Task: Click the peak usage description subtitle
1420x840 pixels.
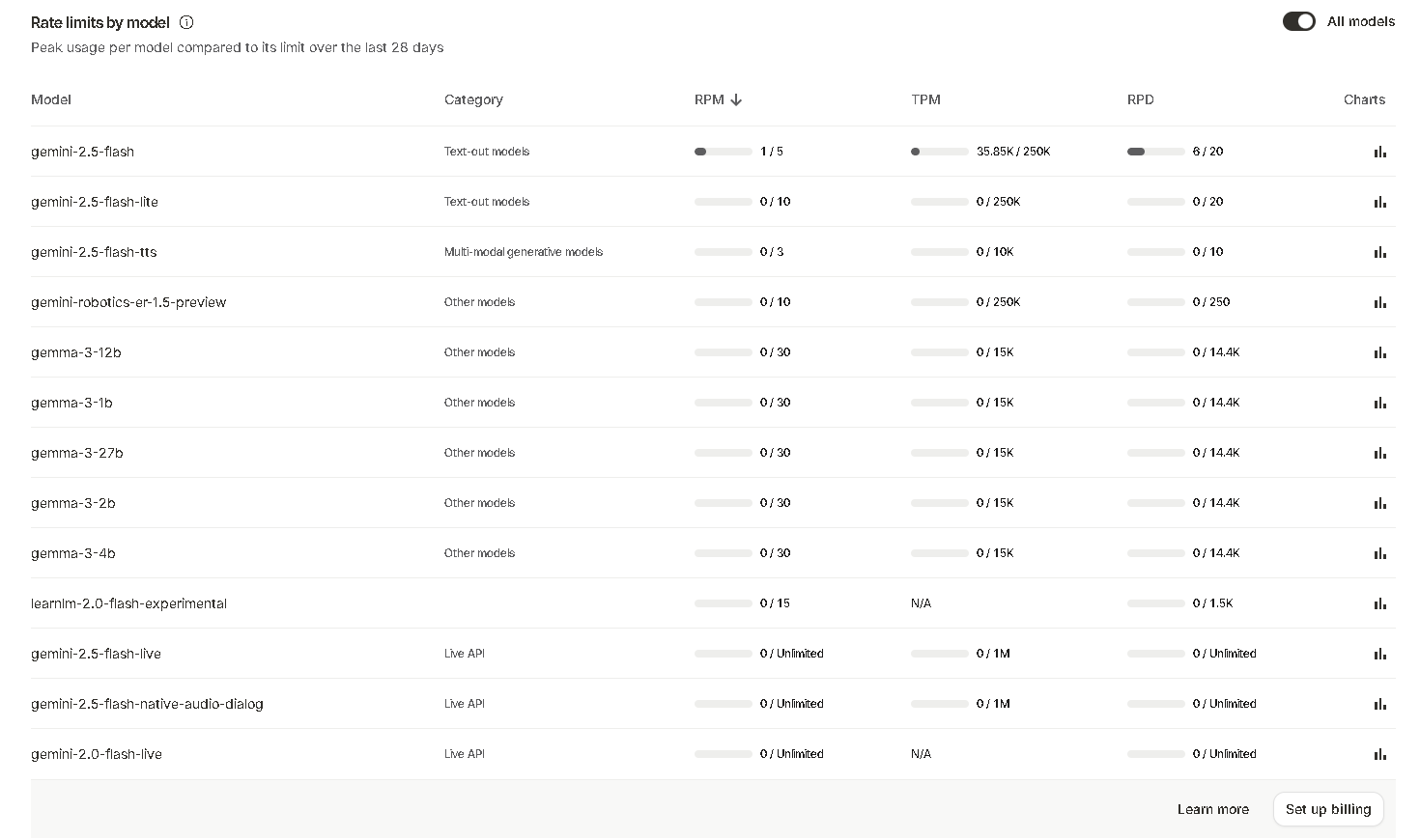Action: [x=238, y=47]
